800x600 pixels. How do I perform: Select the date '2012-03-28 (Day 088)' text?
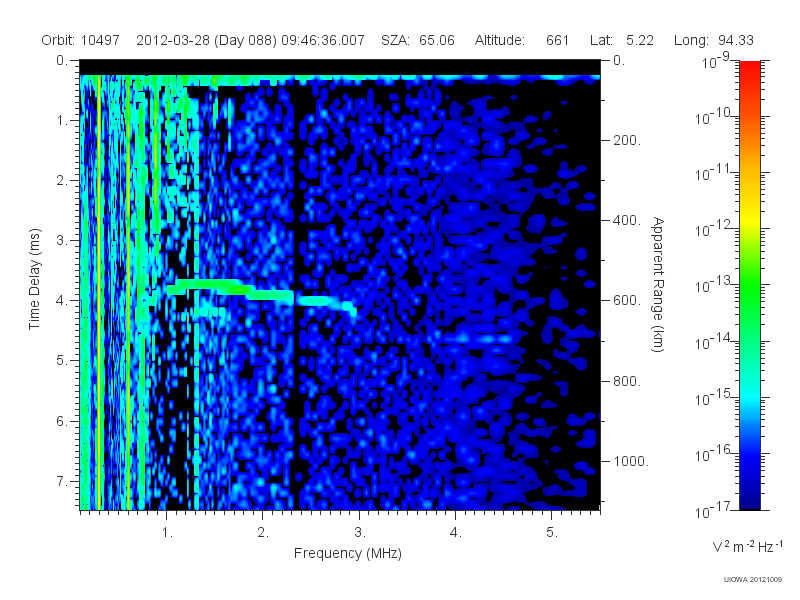tap(207, 40)
